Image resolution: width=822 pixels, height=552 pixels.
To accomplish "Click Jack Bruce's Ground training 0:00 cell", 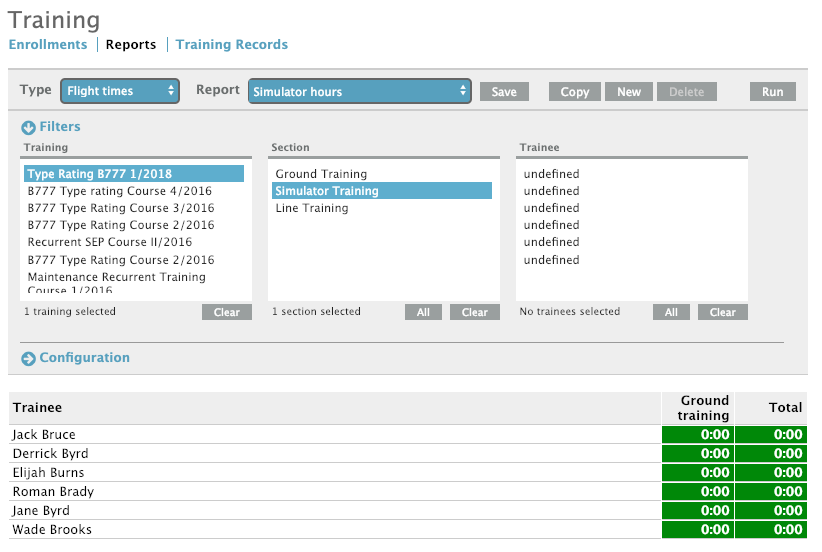I will [698, 435].
